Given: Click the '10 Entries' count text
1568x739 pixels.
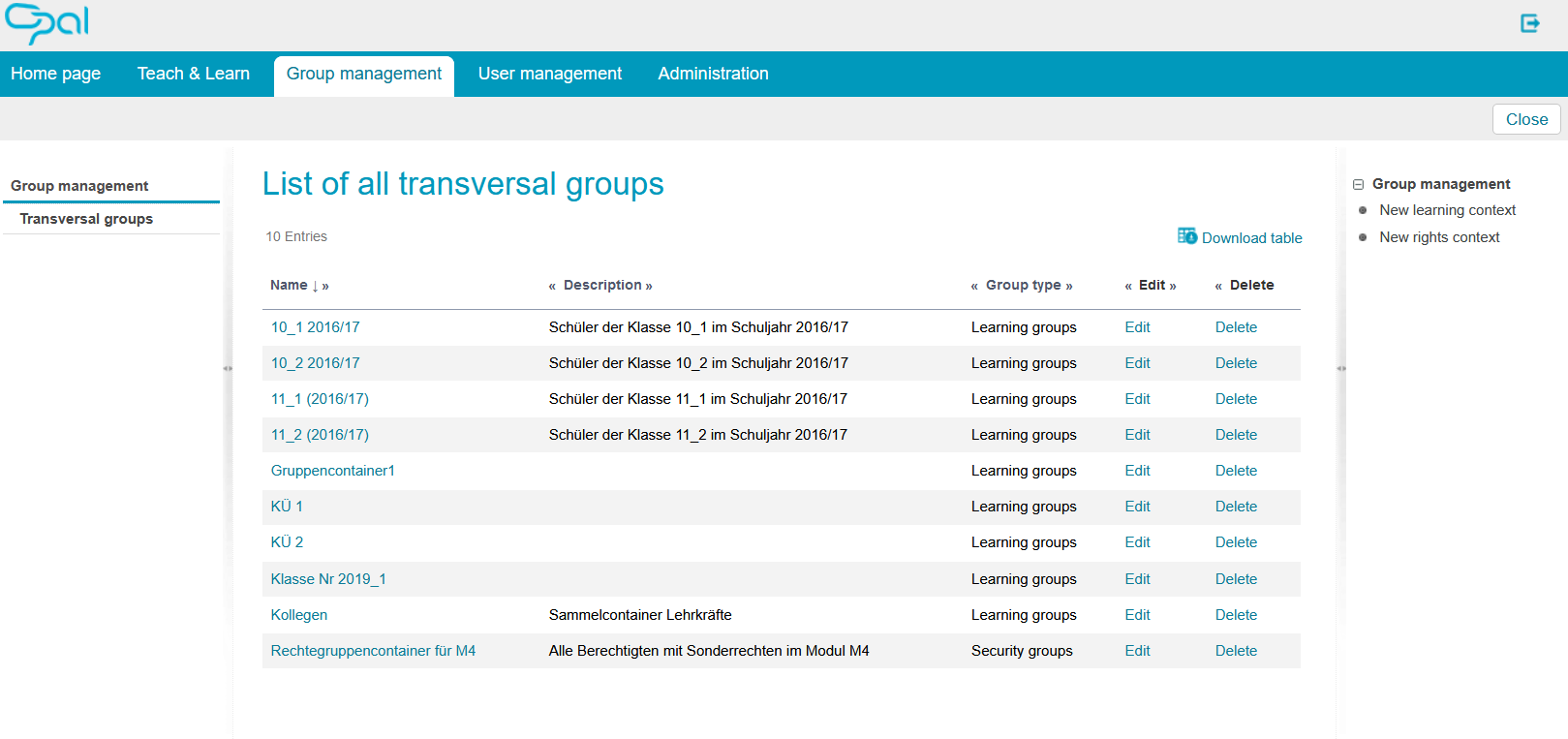Looking at the screenshot, I should pos(296,236).
